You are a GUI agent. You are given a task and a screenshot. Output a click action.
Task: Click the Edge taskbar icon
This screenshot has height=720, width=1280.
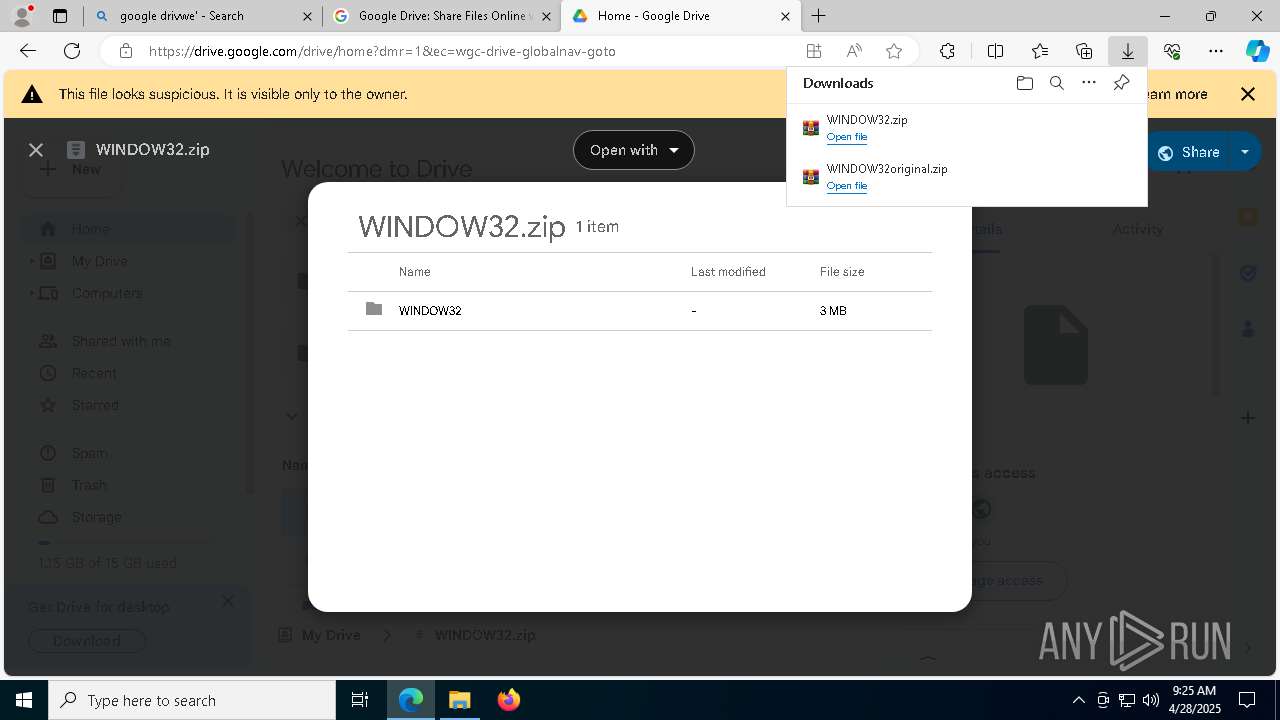pyautogui.click(x=411, y=700)
